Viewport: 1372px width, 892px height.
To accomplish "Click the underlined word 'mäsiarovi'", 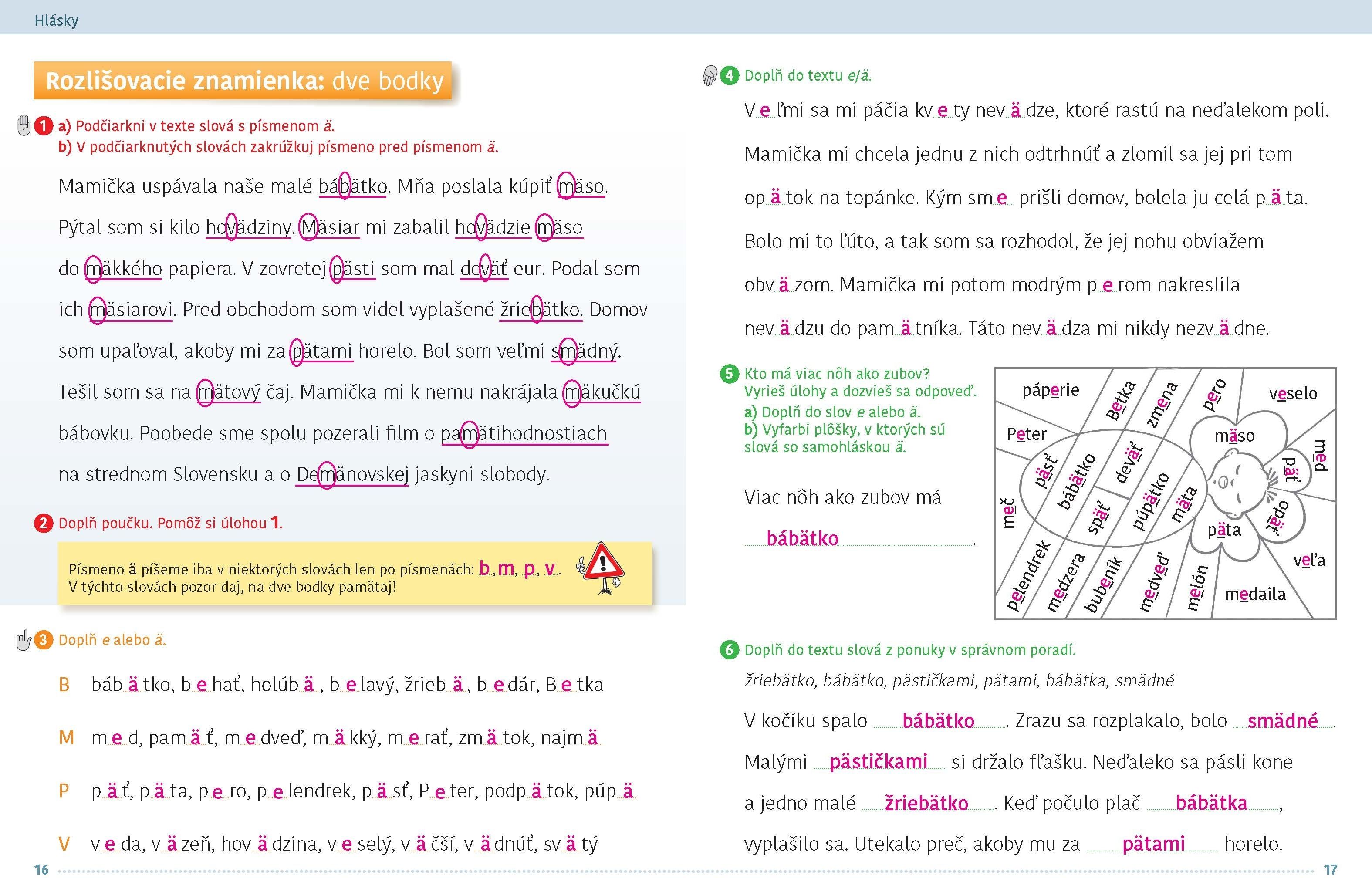I will [131, 310].
